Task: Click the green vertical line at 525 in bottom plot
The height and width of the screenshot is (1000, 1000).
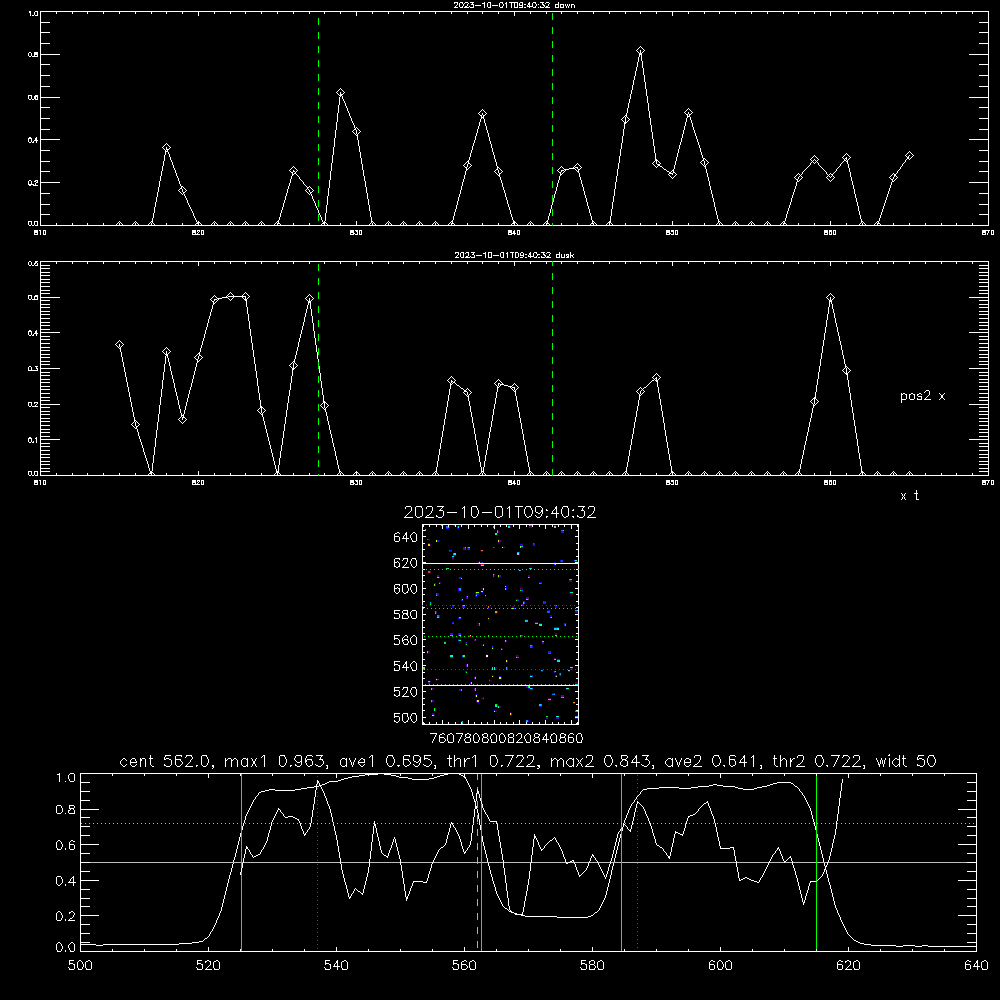Action: coord(241,862)
